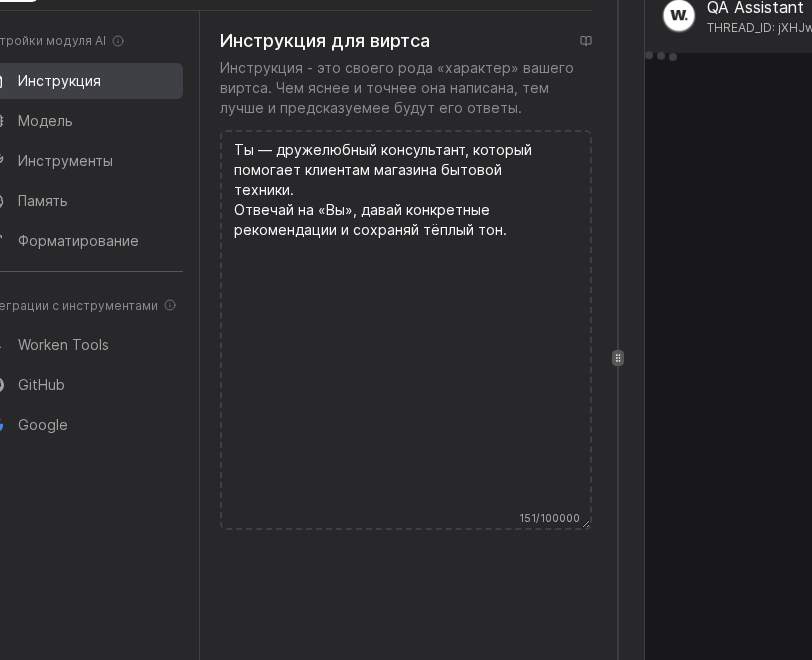Screen dimensions: 812x660
Task: Click the Worken Tools icon
Action: point(3,345)
